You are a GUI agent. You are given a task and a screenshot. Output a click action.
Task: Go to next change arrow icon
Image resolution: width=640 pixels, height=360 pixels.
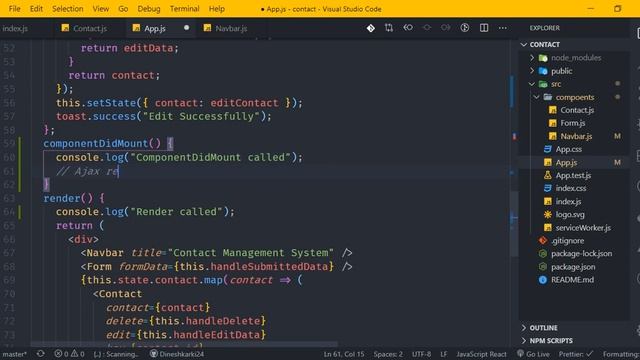coord(445,28)
